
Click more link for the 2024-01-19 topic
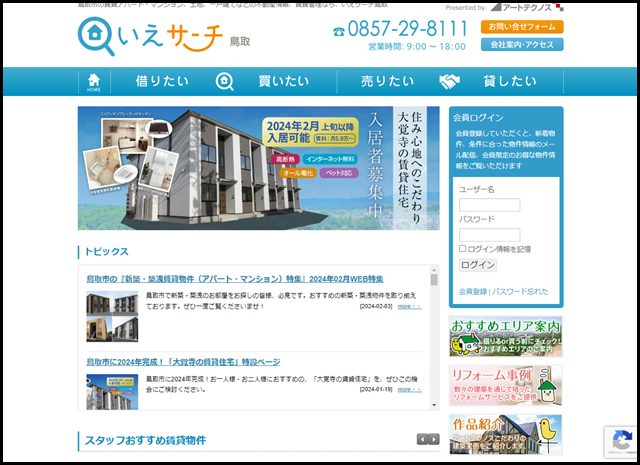(x=409, y=389)
